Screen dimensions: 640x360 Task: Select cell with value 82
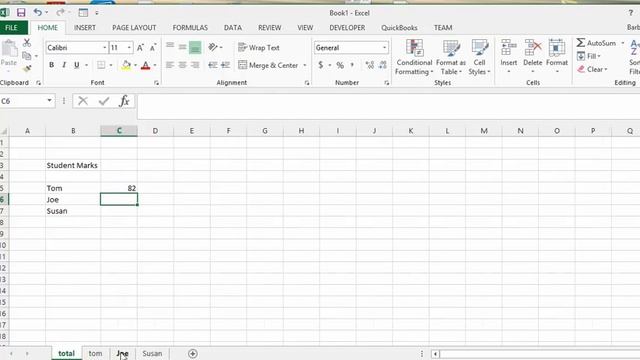point(119,188)
